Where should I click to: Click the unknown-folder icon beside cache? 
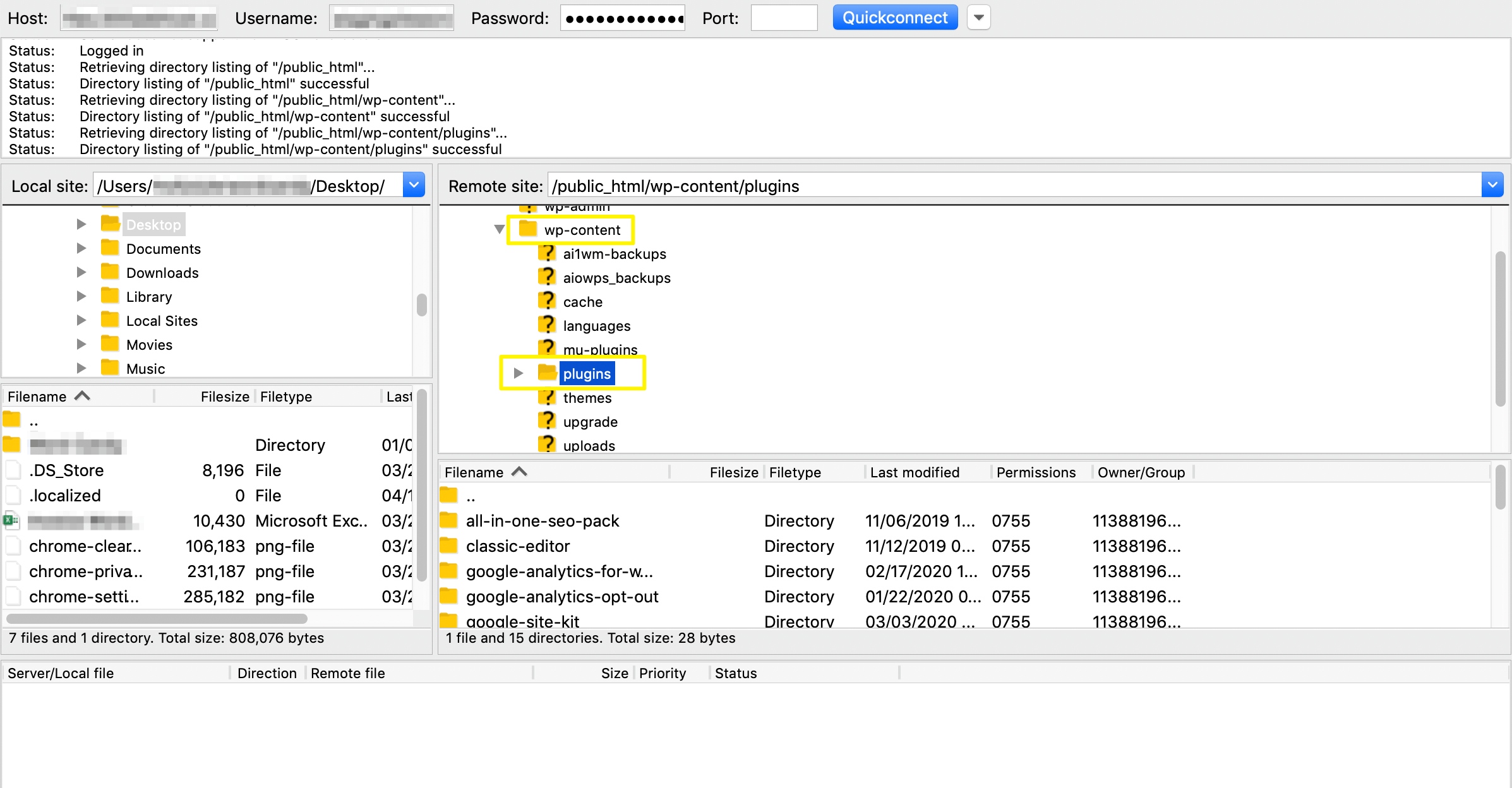pos(547,301)
